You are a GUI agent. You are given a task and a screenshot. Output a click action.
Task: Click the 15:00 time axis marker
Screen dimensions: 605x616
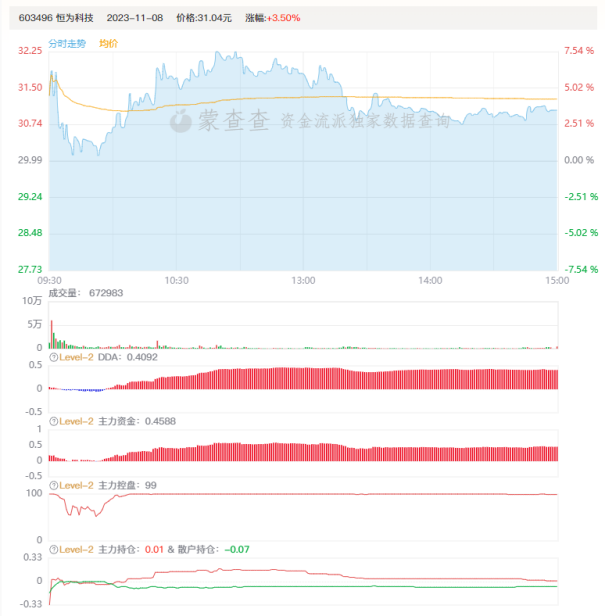557,280
